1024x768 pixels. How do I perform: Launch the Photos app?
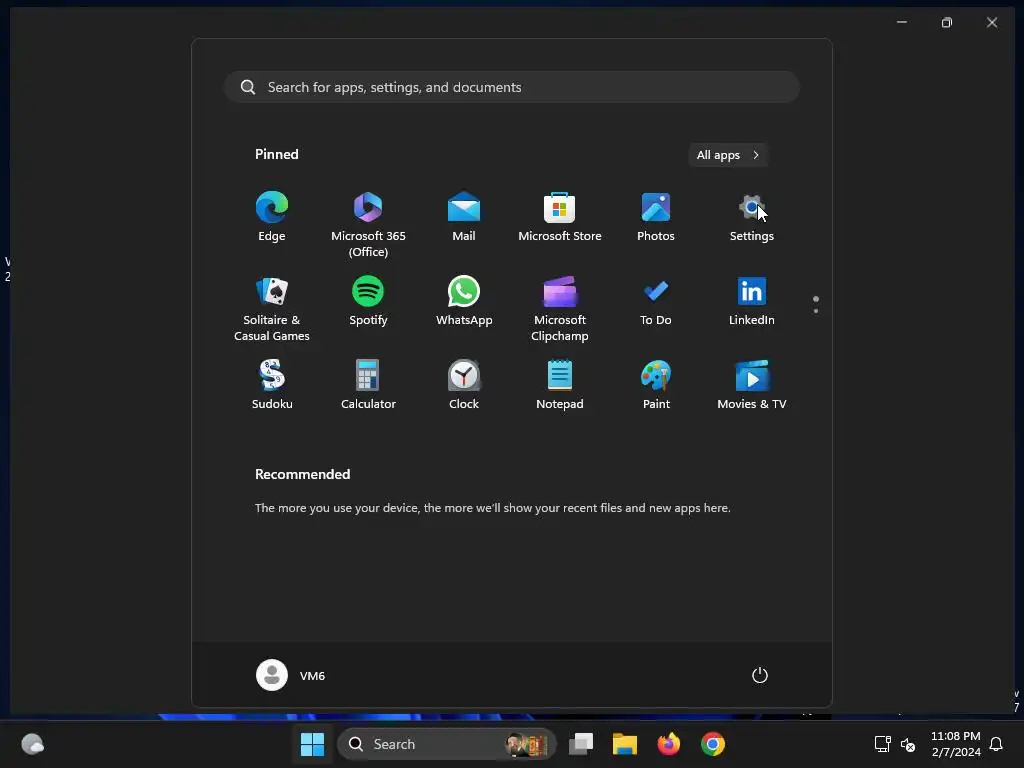pos(656,217)
